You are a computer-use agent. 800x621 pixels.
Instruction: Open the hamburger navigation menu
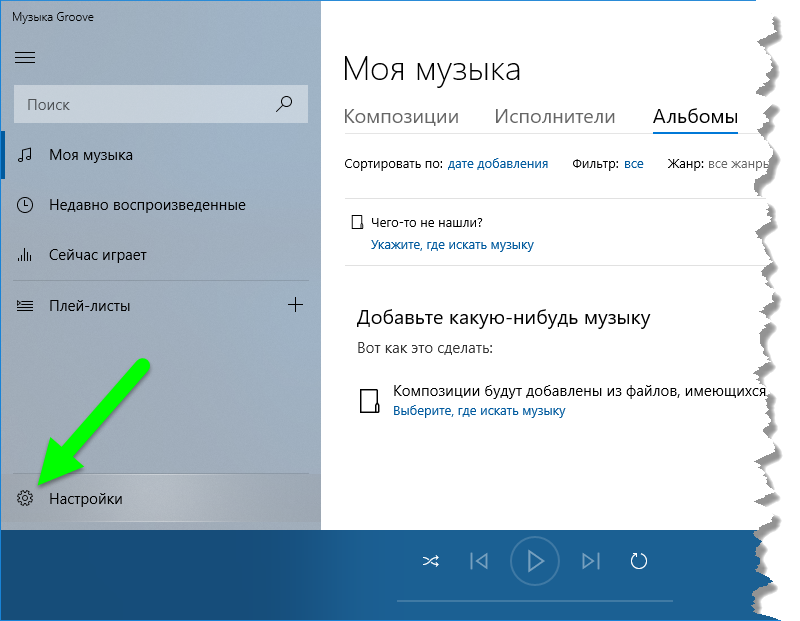24,57
